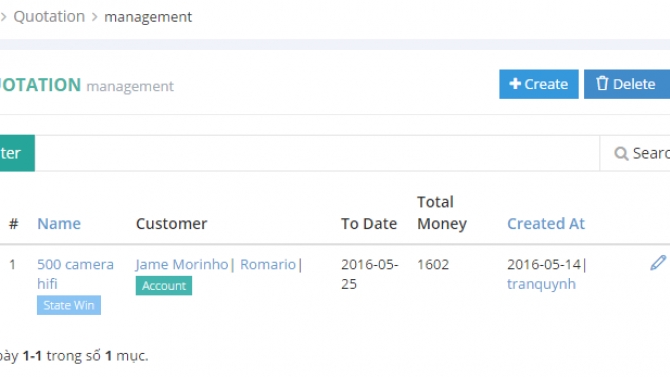The height and width of the screenshot is (377, 670).
Task: Sort table by Name column header
Action: click(59, 224)
